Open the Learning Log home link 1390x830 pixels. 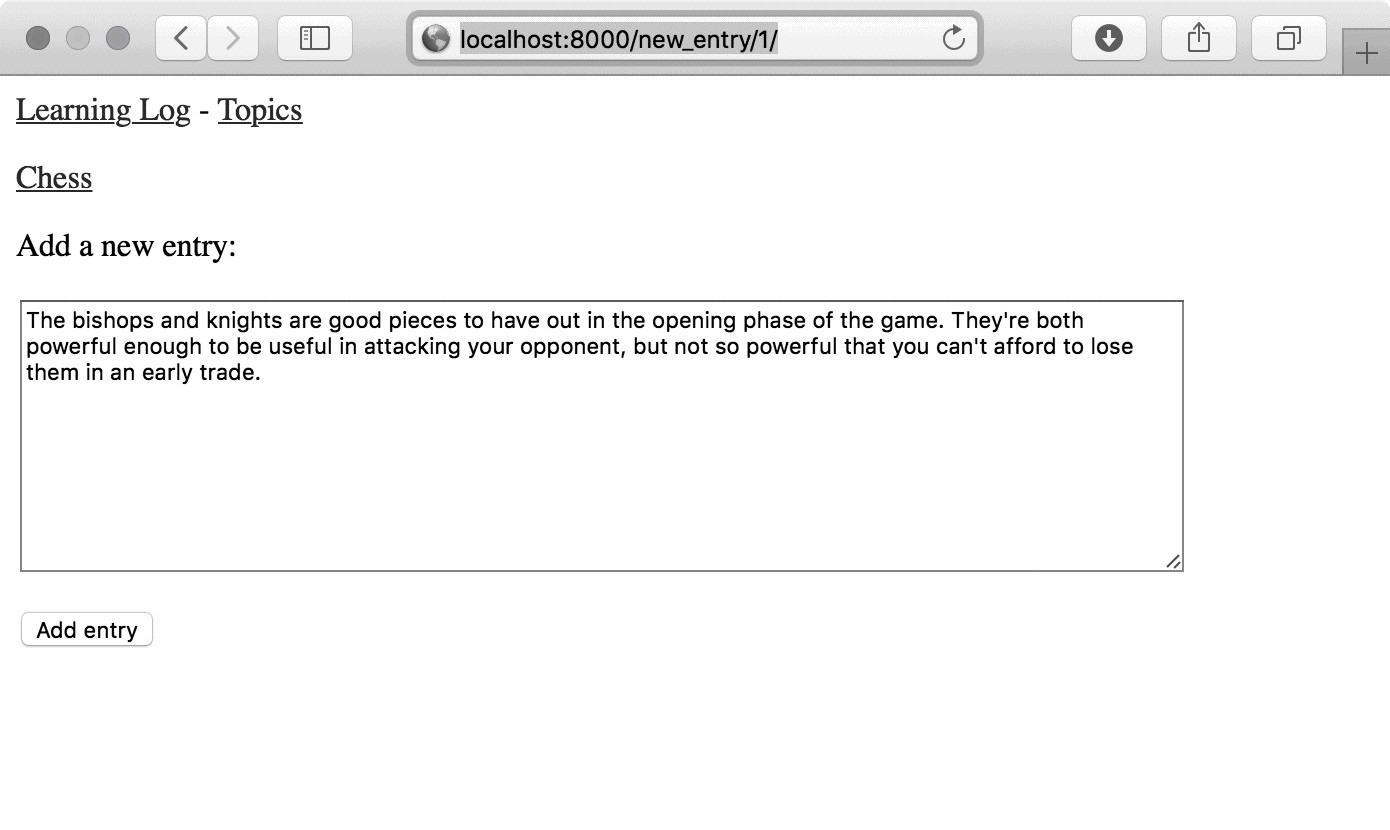pyautogui.click(x=103, y=110)
